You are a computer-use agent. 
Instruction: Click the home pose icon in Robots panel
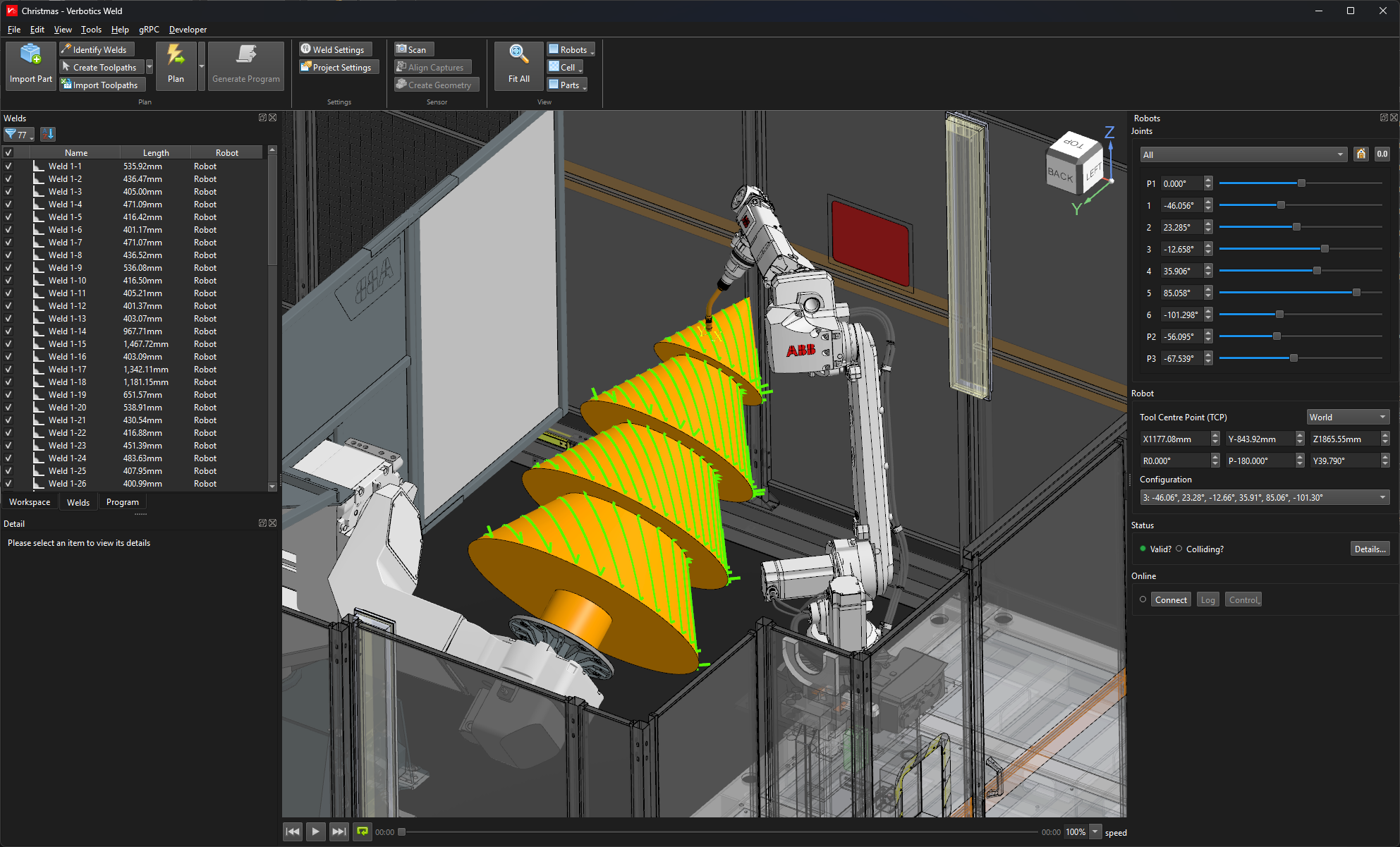pyautogui.click(x=1361, y=154)
